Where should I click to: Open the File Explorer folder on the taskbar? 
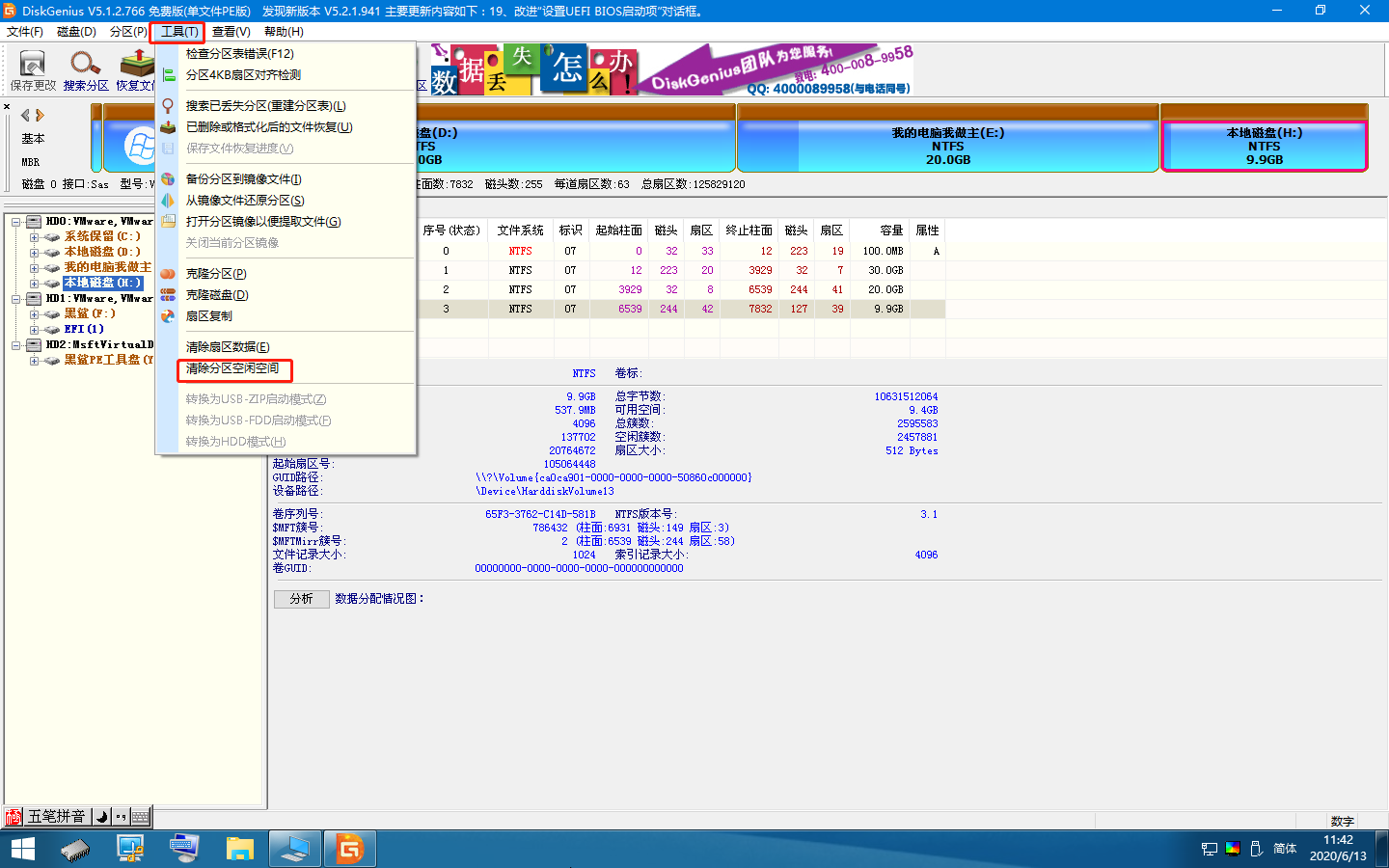tap(239, 850)
